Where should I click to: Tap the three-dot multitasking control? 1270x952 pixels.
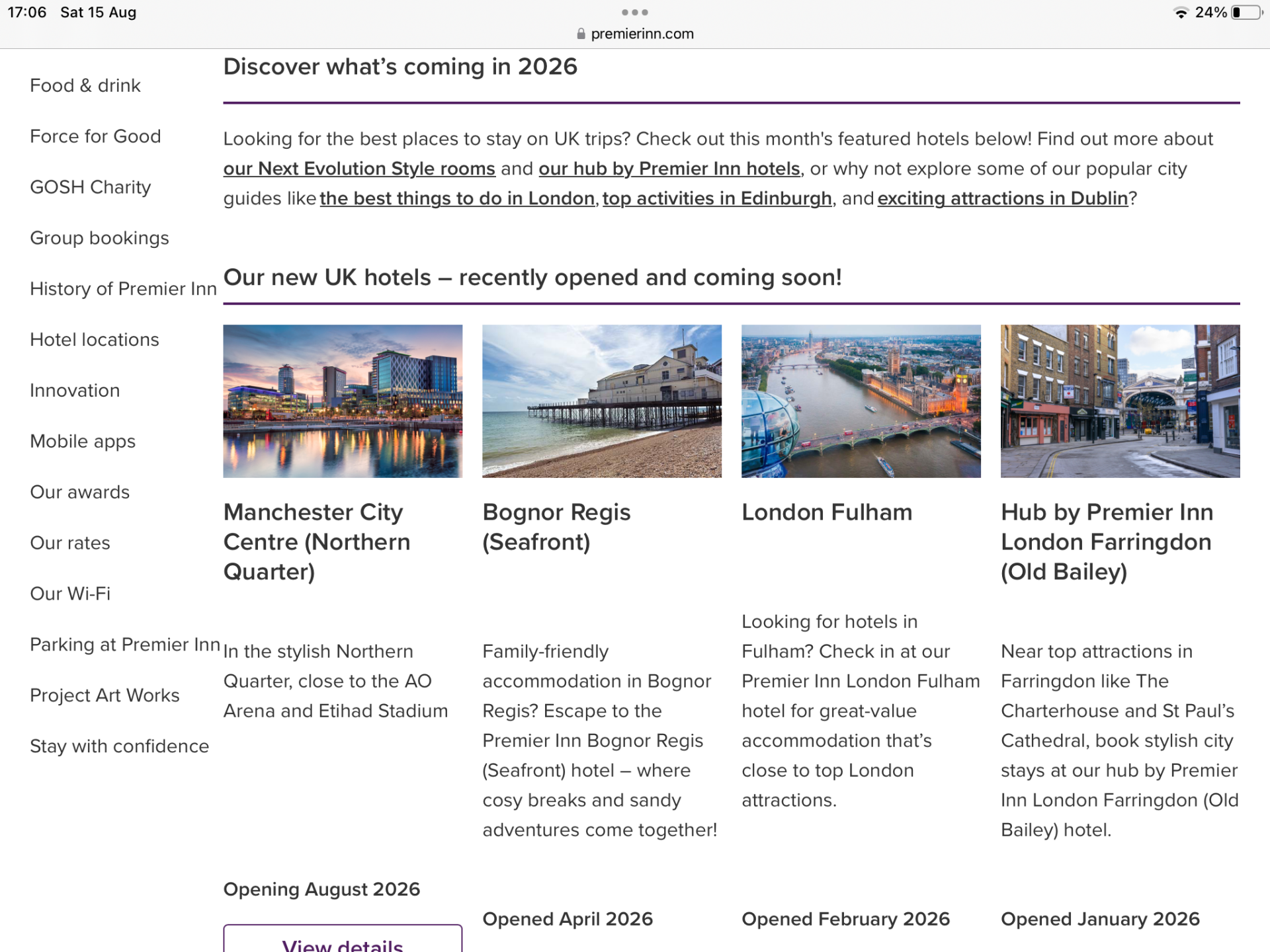(x=635, y=13)
